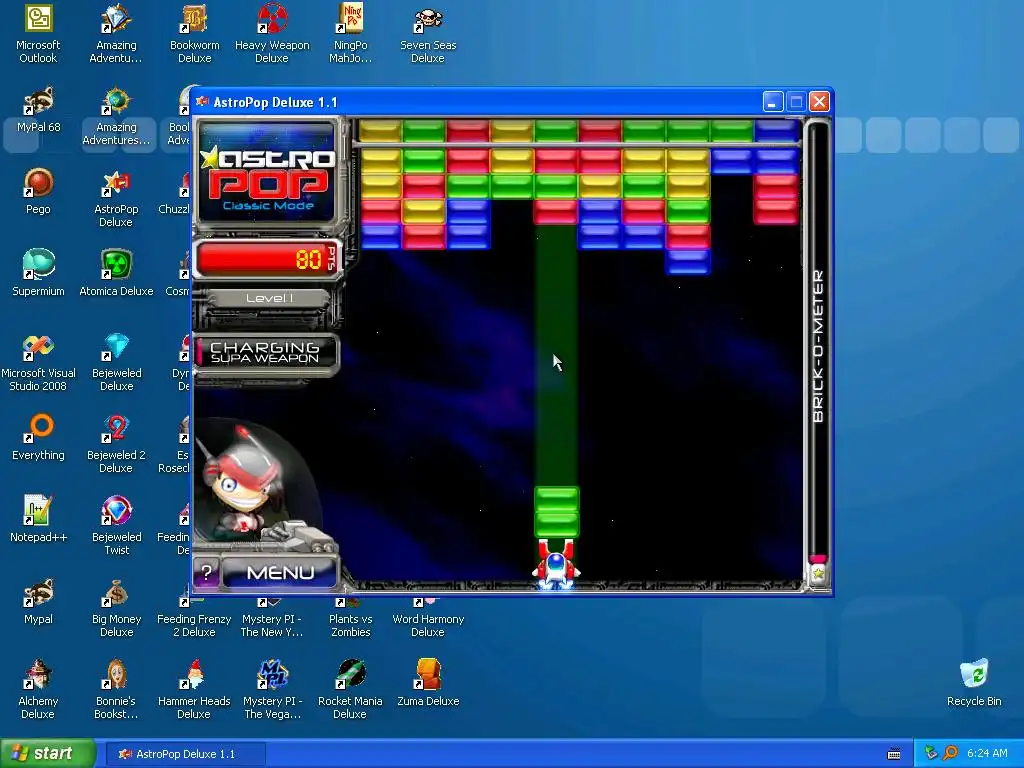This screenshot has width=1024, height=768.
Task: Open Bonnie's Bookstore desktop icon
Action: (116, 690)
